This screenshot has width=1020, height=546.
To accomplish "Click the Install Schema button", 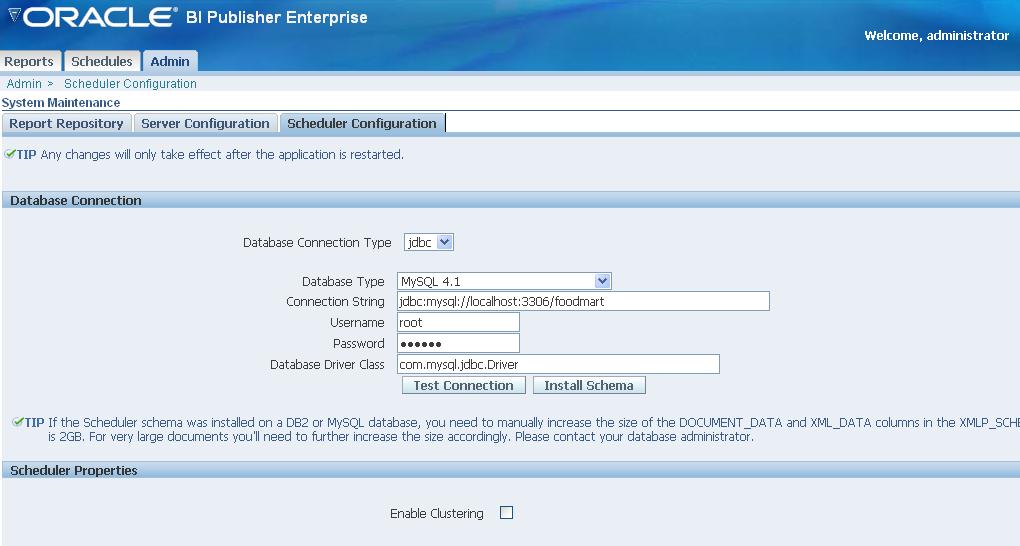I will [x=589, y=385].
